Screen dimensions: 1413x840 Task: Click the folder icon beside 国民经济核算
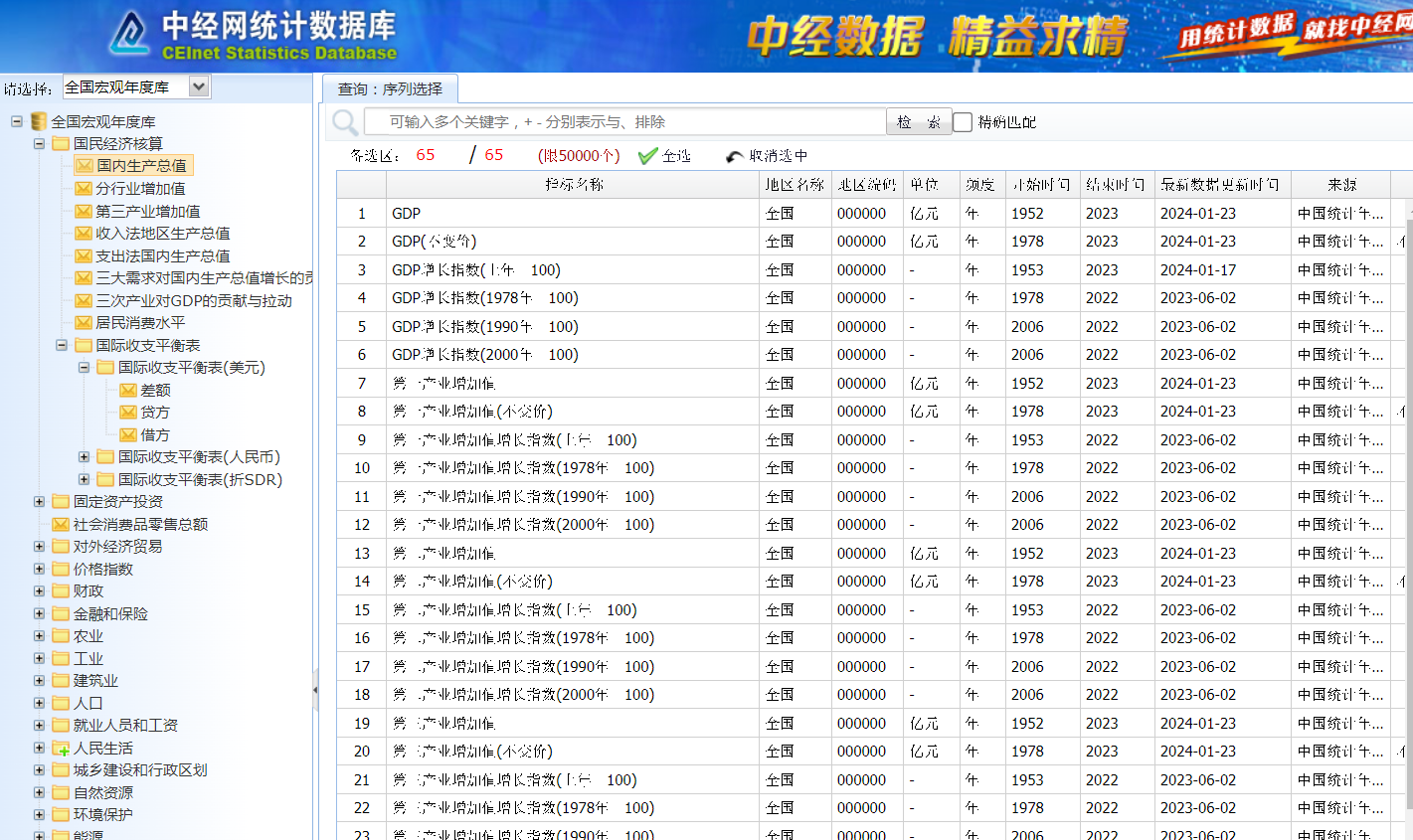tap(59, 143)
